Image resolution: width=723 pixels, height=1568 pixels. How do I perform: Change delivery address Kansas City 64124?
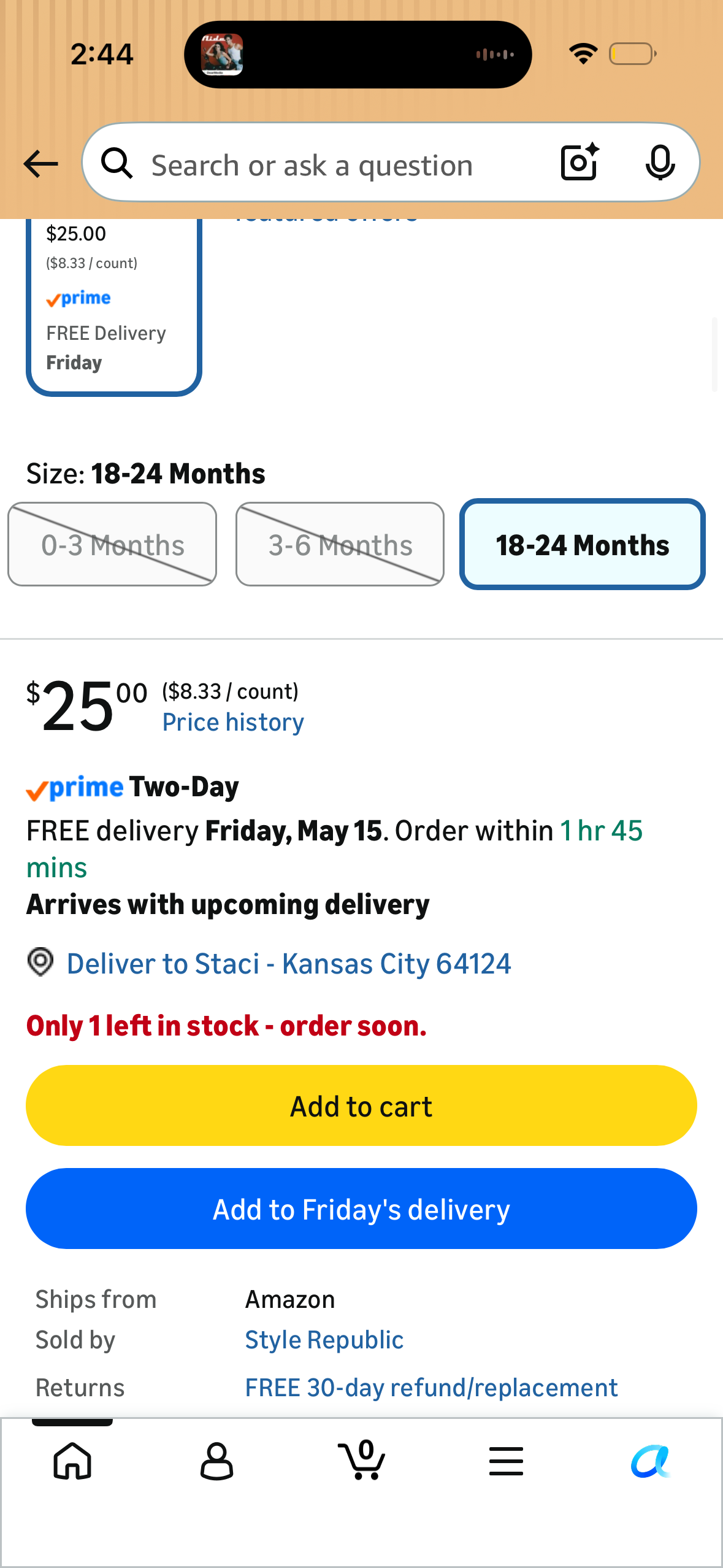289,963
